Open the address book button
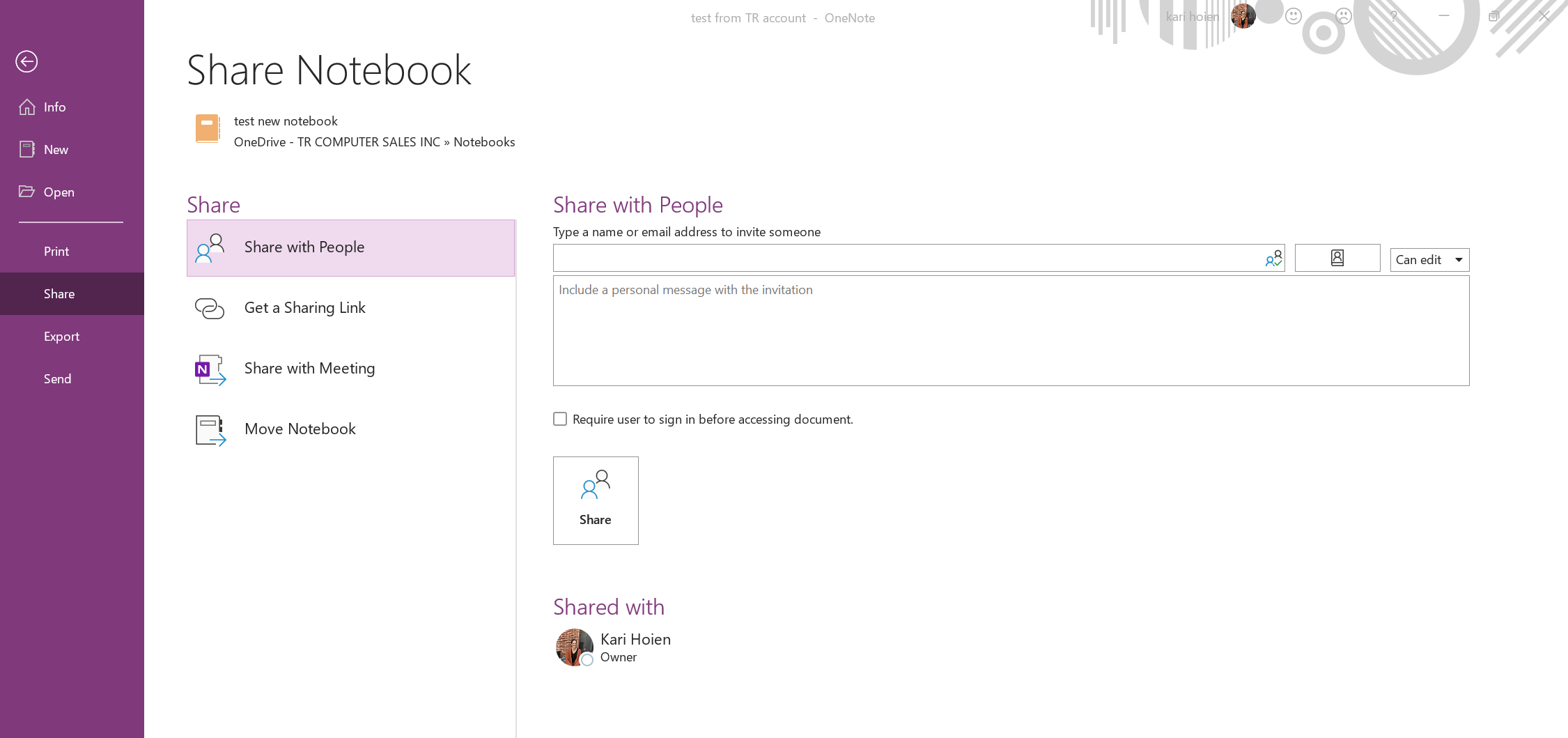This screenshot has height=738, width=1568. (x=1337, y=258)
